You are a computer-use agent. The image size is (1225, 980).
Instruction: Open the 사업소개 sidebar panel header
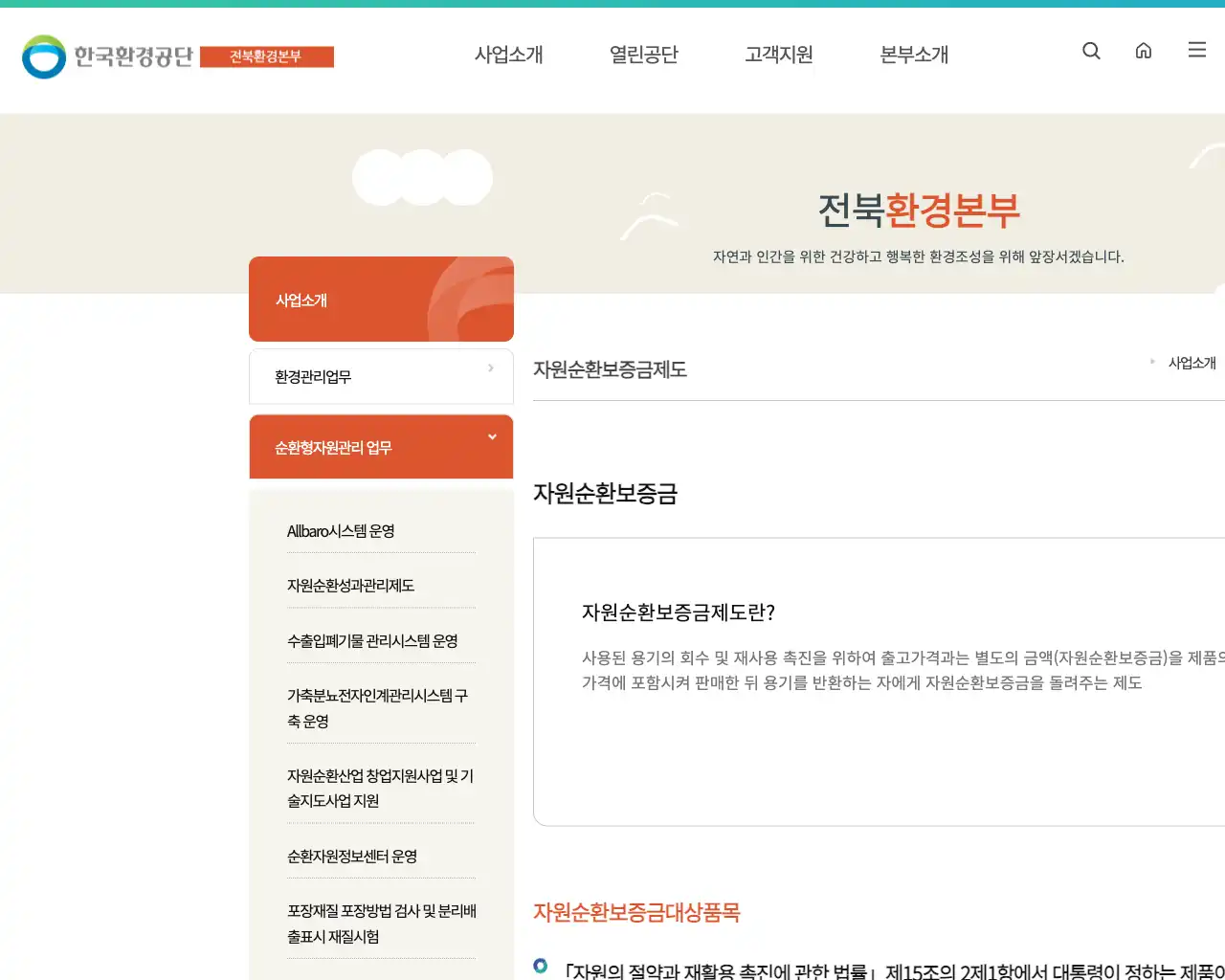tap(381, 299)
